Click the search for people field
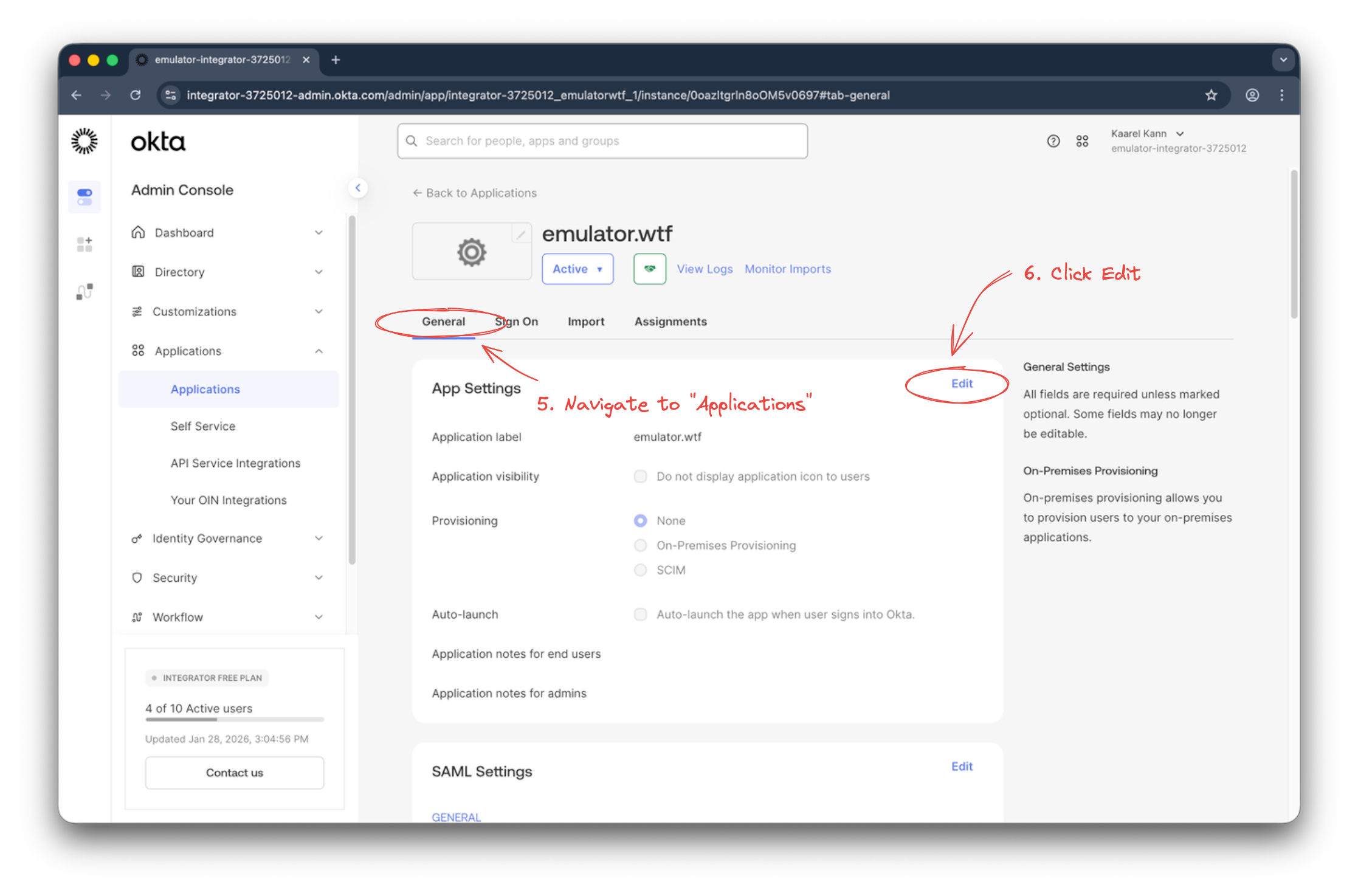 tap(602, 140)
